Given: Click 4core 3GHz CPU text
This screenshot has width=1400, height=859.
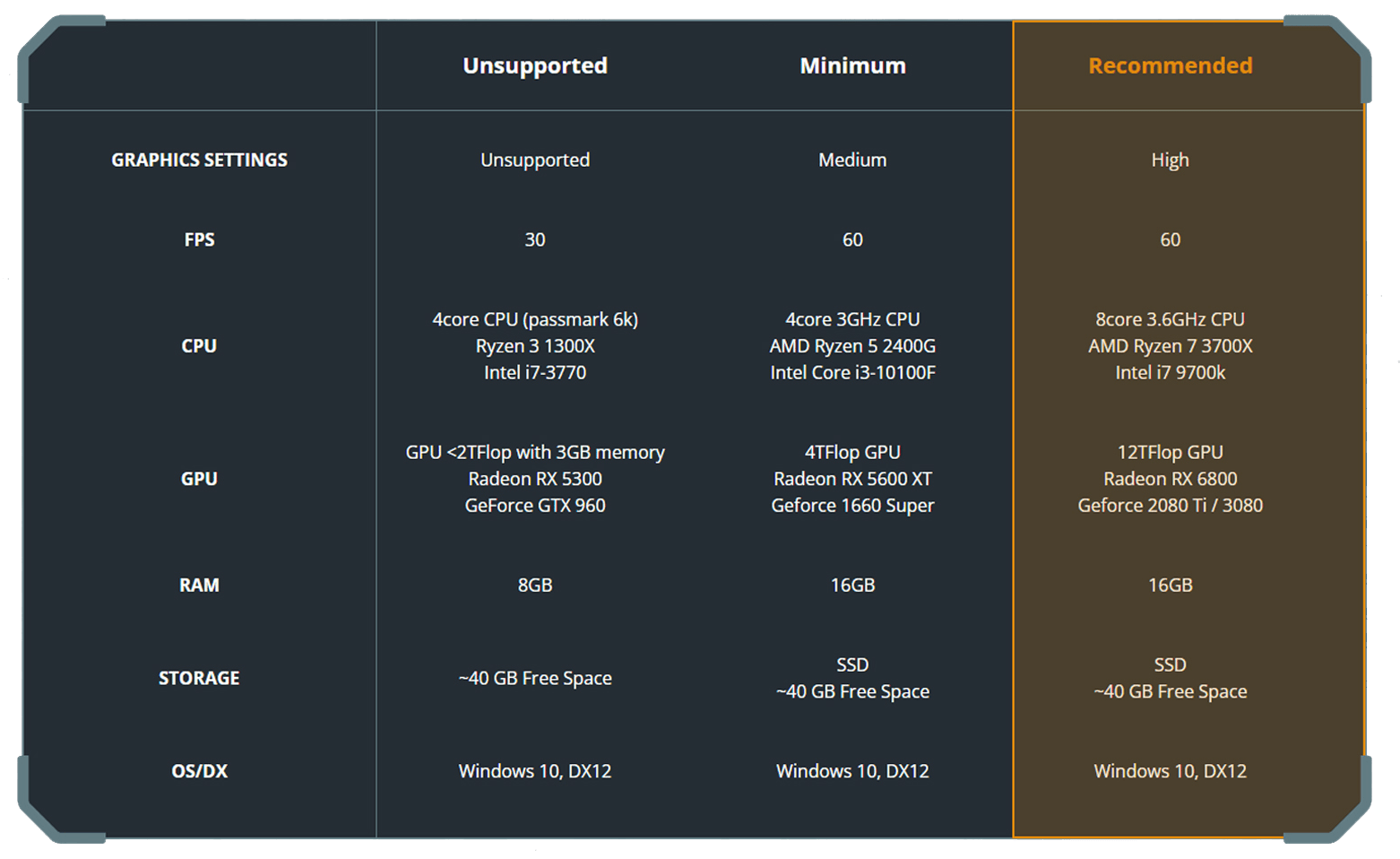Looking at the screenshot, I should 852,319.
